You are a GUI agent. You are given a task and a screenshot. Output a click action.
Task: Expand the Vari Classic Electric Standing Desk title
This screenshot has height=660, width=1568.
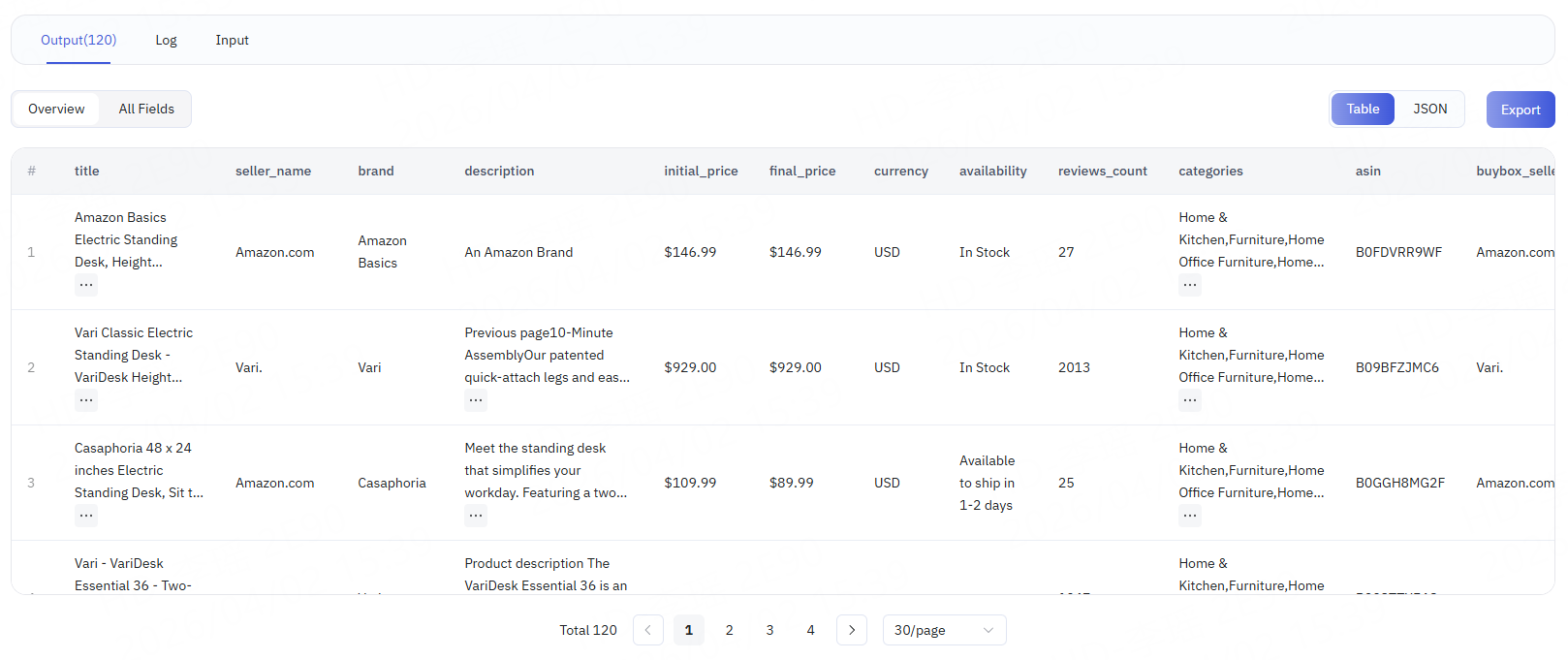86,400
